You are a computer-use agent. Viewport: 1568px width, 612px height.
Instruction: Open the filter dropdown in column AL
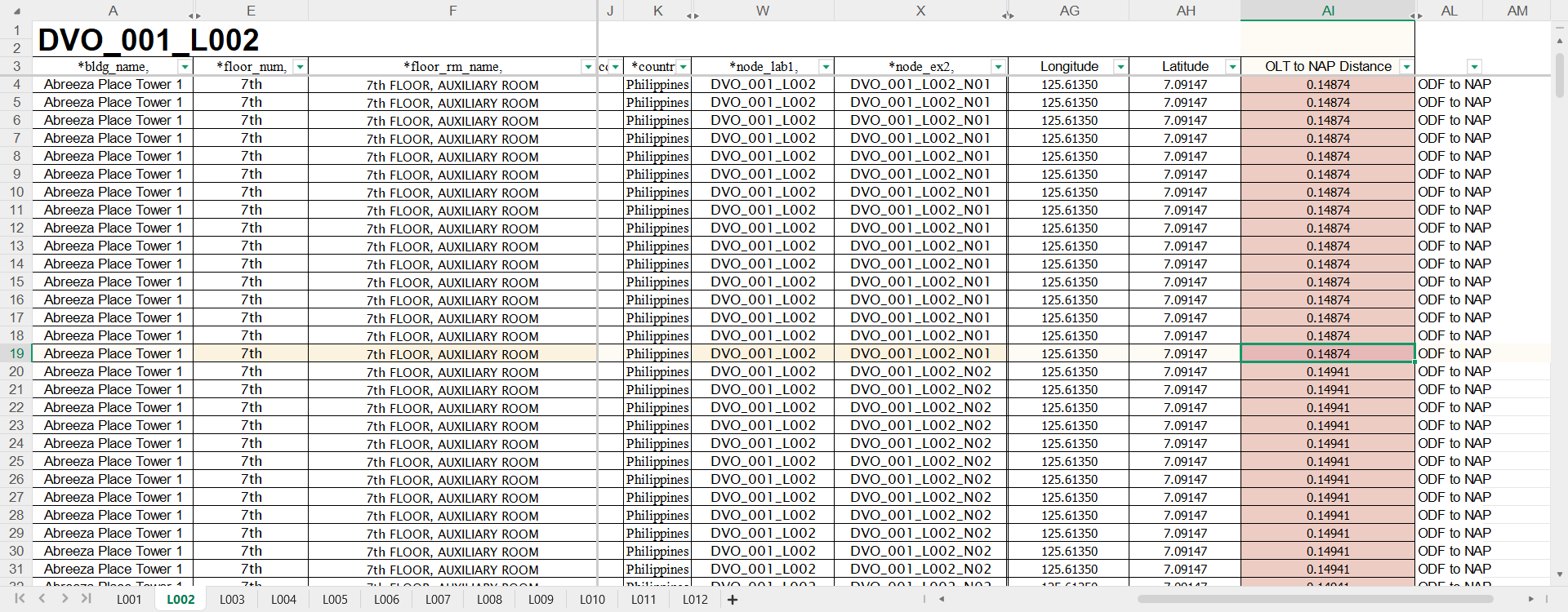click(1474, 67)
